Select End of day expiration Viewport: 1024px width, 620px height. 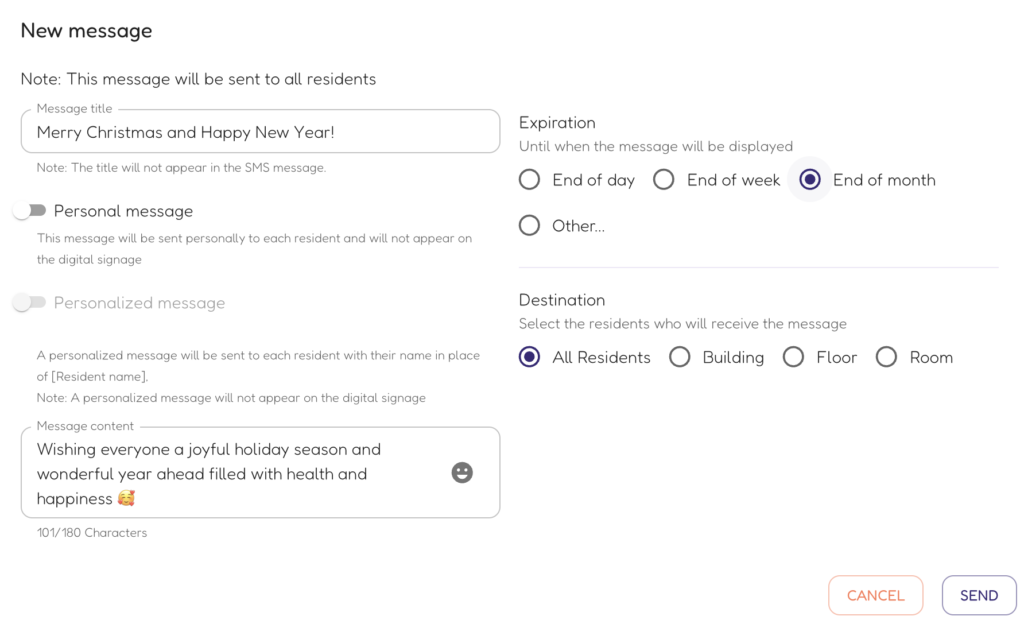(530, 180)
